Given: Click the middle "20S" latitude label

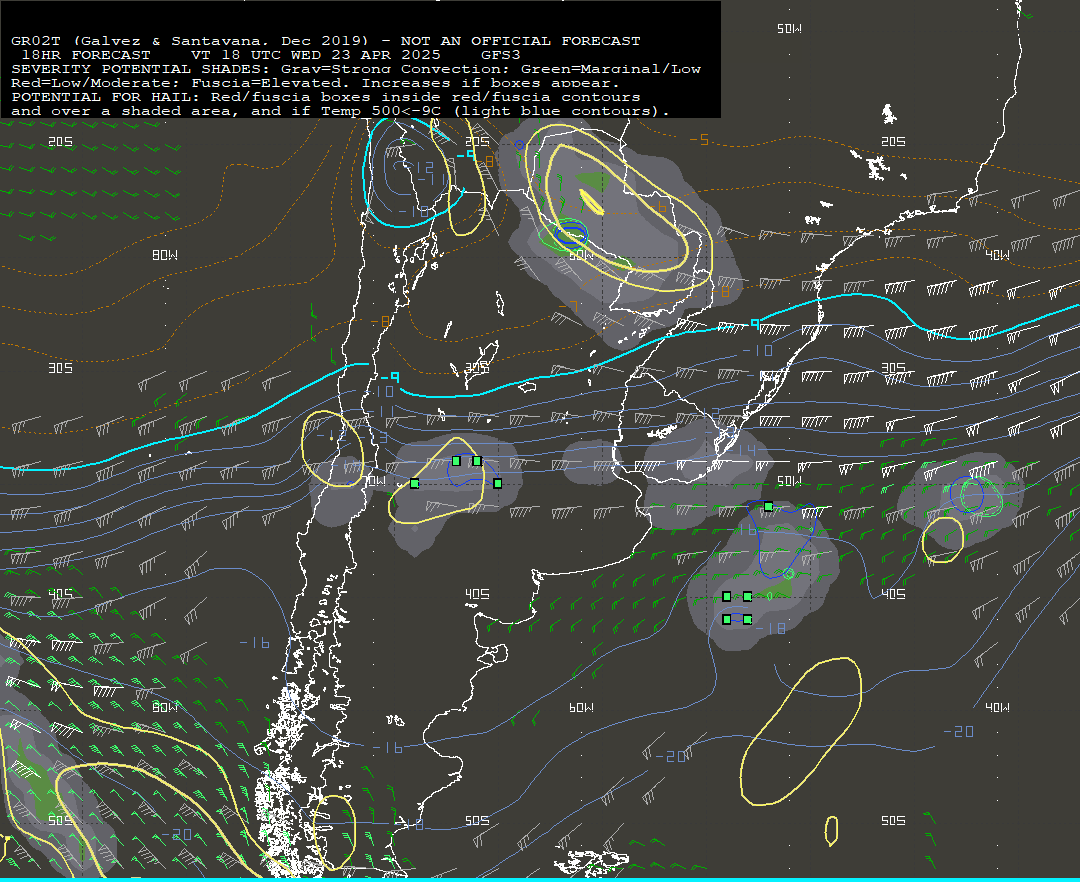Looking at the screenshot, I should (477, 141).
